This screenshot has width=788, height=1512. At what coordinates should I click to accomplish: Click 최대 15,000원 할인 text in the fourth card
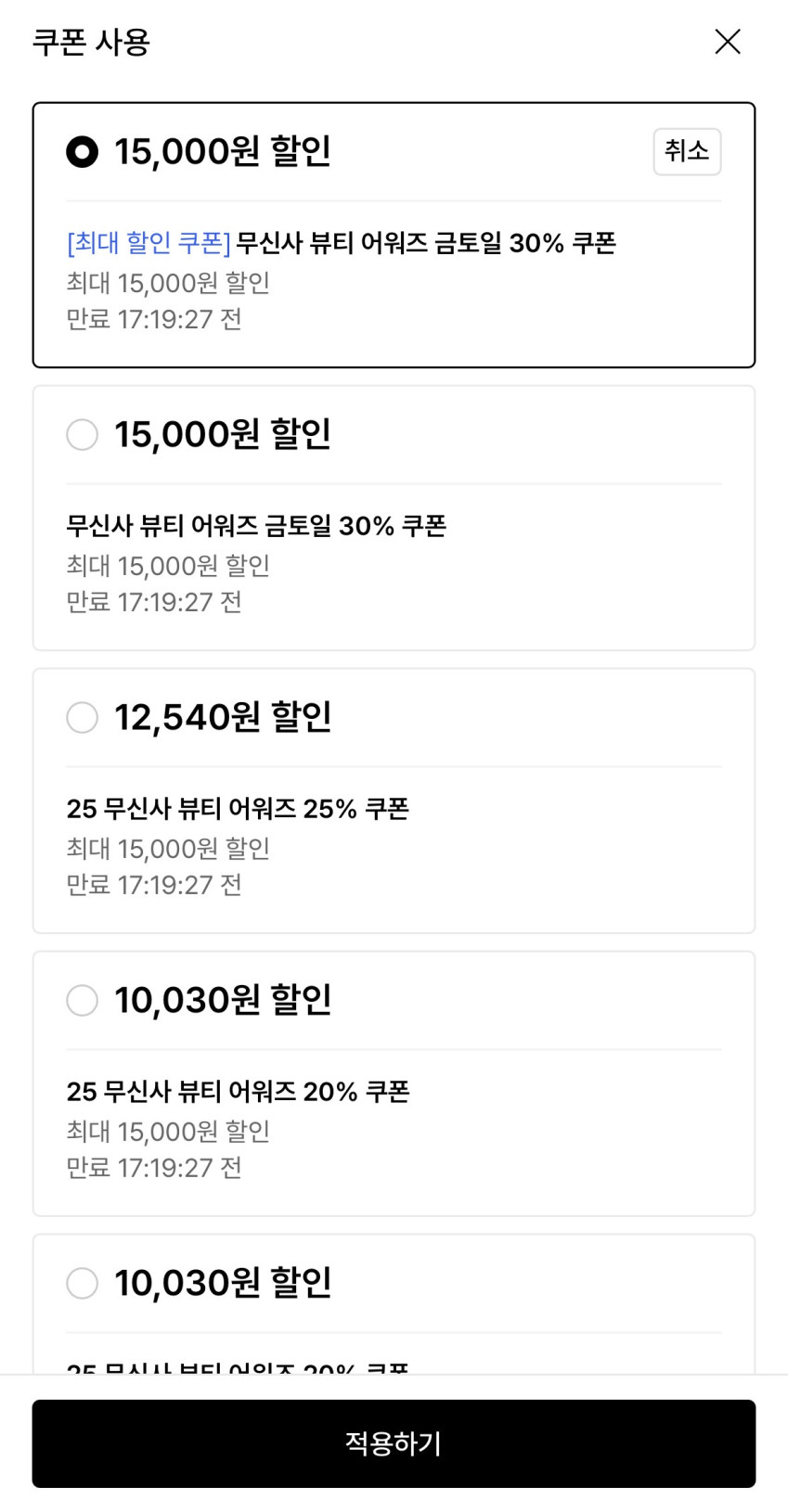168,1132
